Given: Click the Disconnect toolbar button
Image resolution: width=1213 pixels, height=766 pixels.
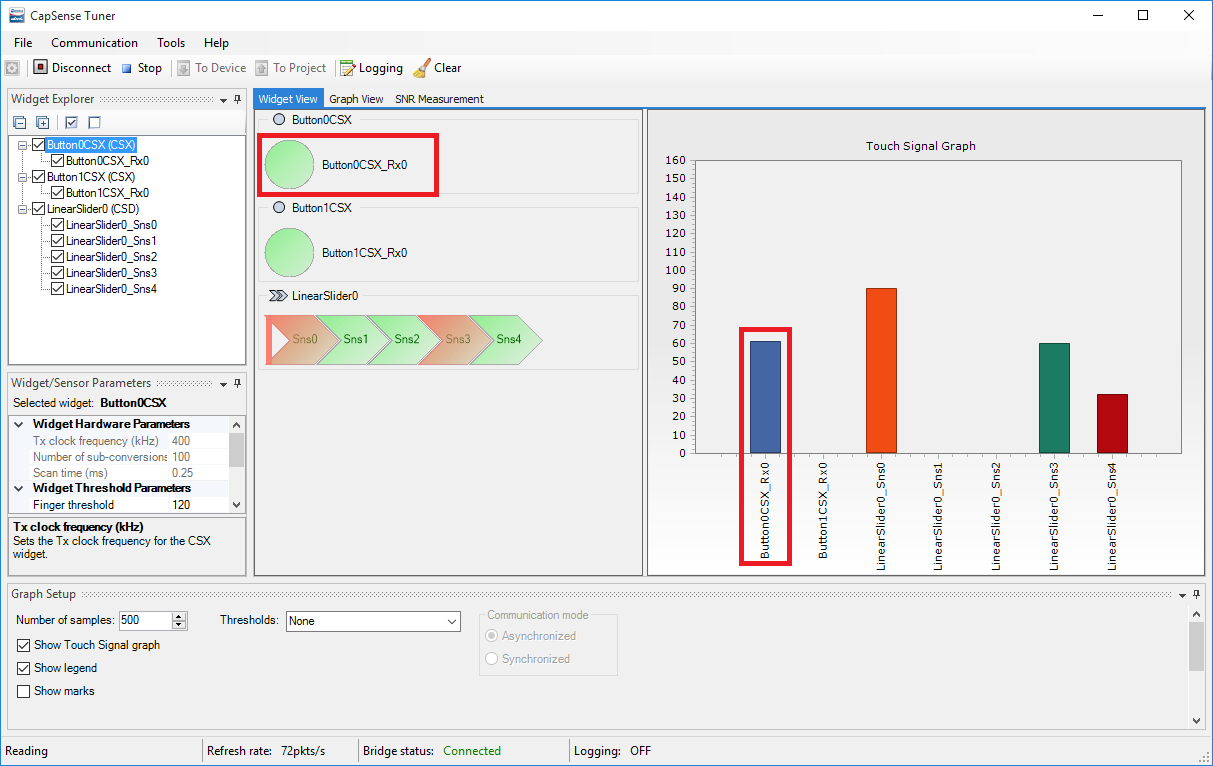Looking at the screenshot, I should point(72,68).
